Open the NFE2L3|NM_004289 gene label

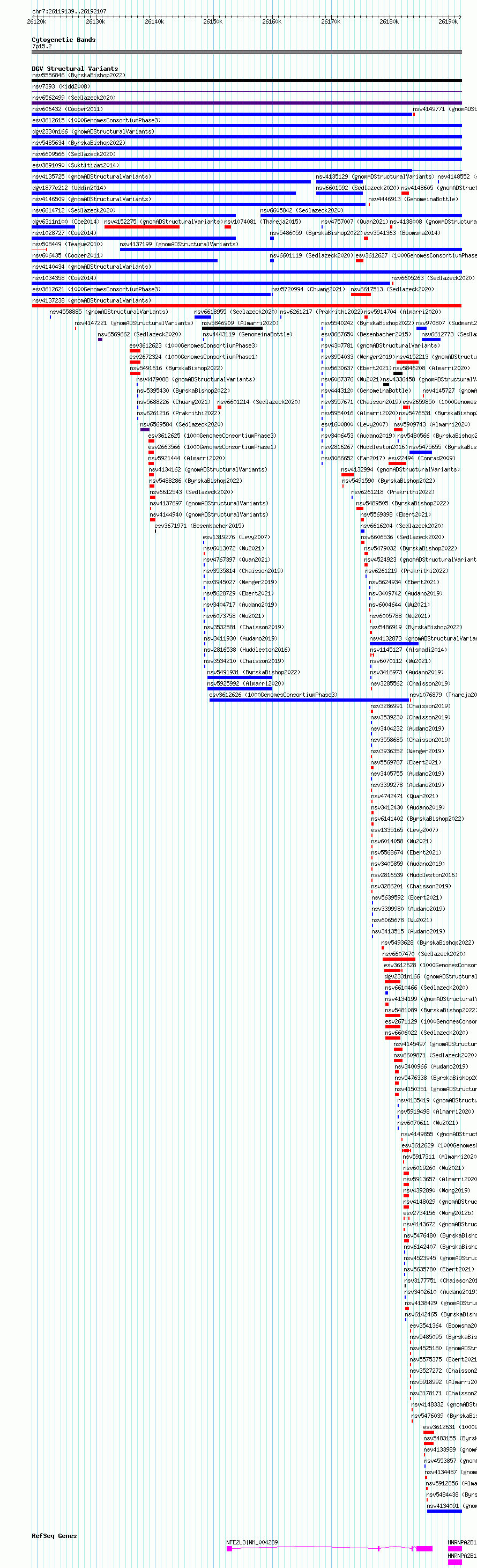[x=252, y=1542]
